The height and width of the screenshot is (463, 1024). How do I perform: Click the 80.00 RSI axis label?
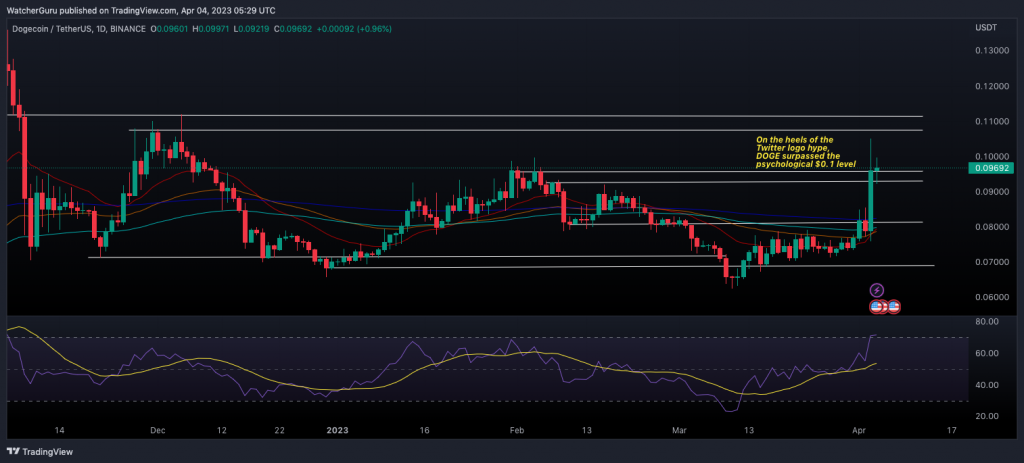985,322
